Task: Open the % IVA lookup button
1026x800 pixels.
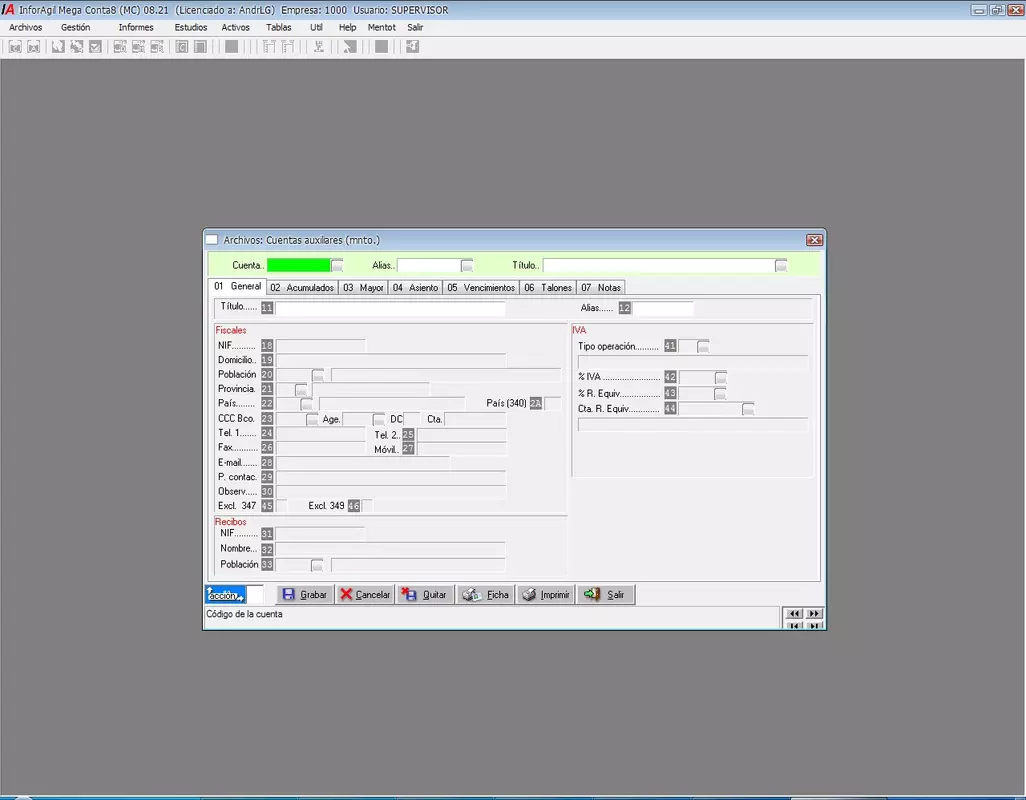Action: pos(720,378)
